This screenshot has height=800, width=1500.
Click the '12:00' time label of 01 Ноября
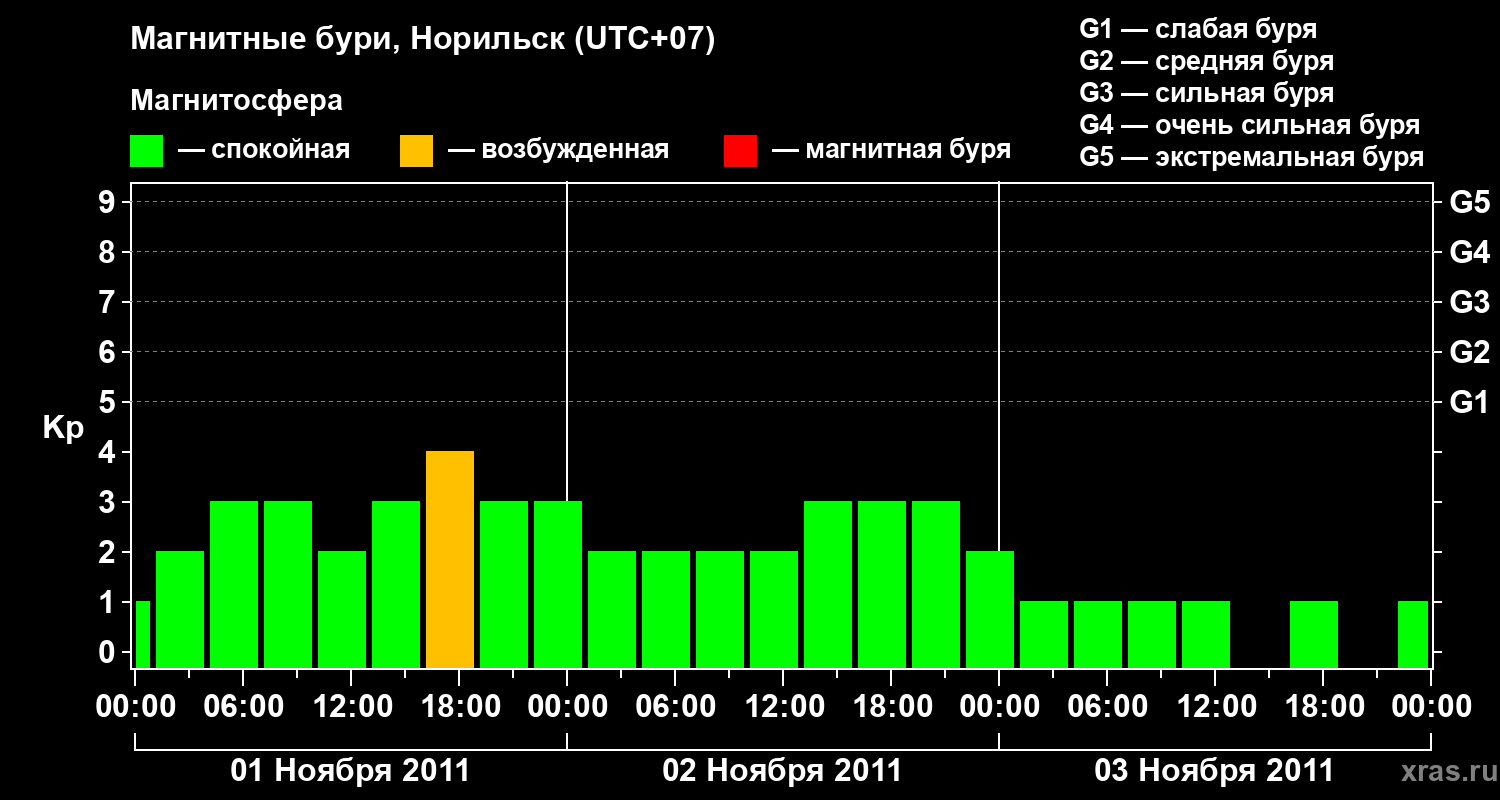coord(351,707)
